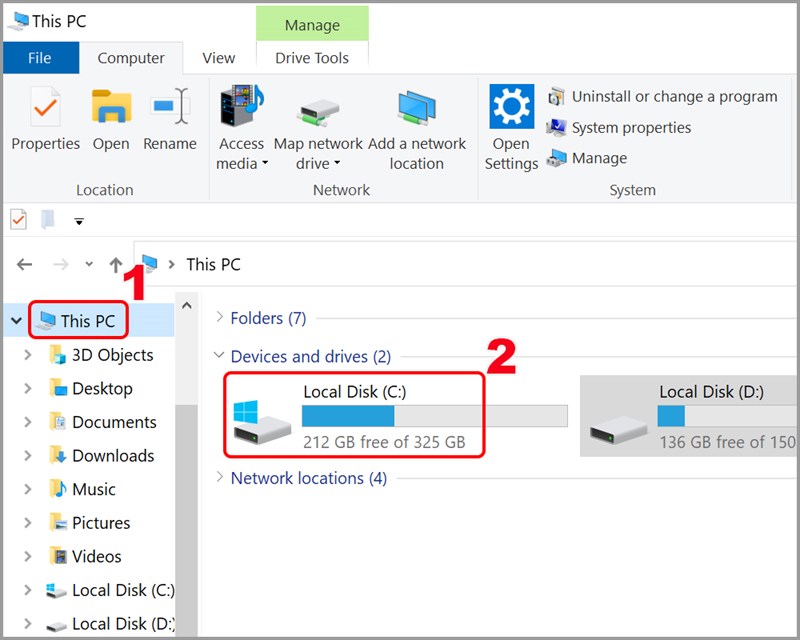Click Add a network location icon
800x640 pixels.
[x=416, y=108]
